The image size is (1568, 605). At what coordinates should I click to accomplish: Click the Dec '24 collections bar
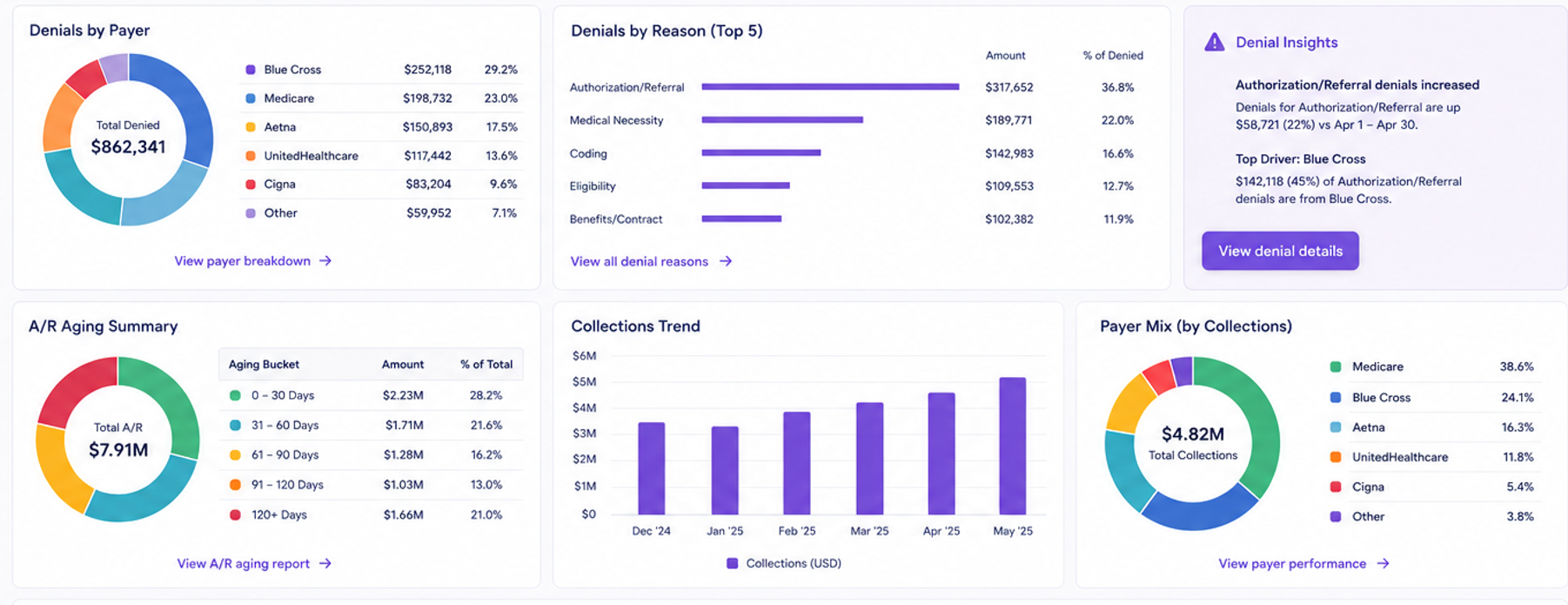652,468
